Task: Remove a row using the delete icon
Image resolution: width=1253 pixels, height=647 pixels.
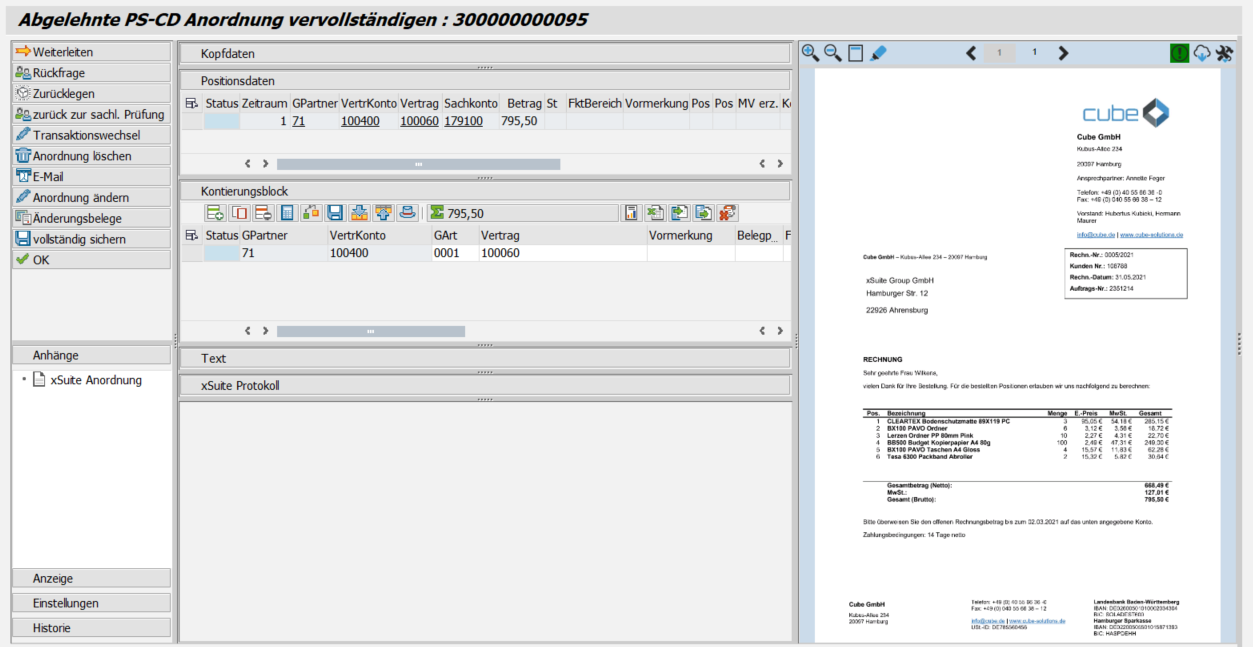Action: (x=263, y=212)
